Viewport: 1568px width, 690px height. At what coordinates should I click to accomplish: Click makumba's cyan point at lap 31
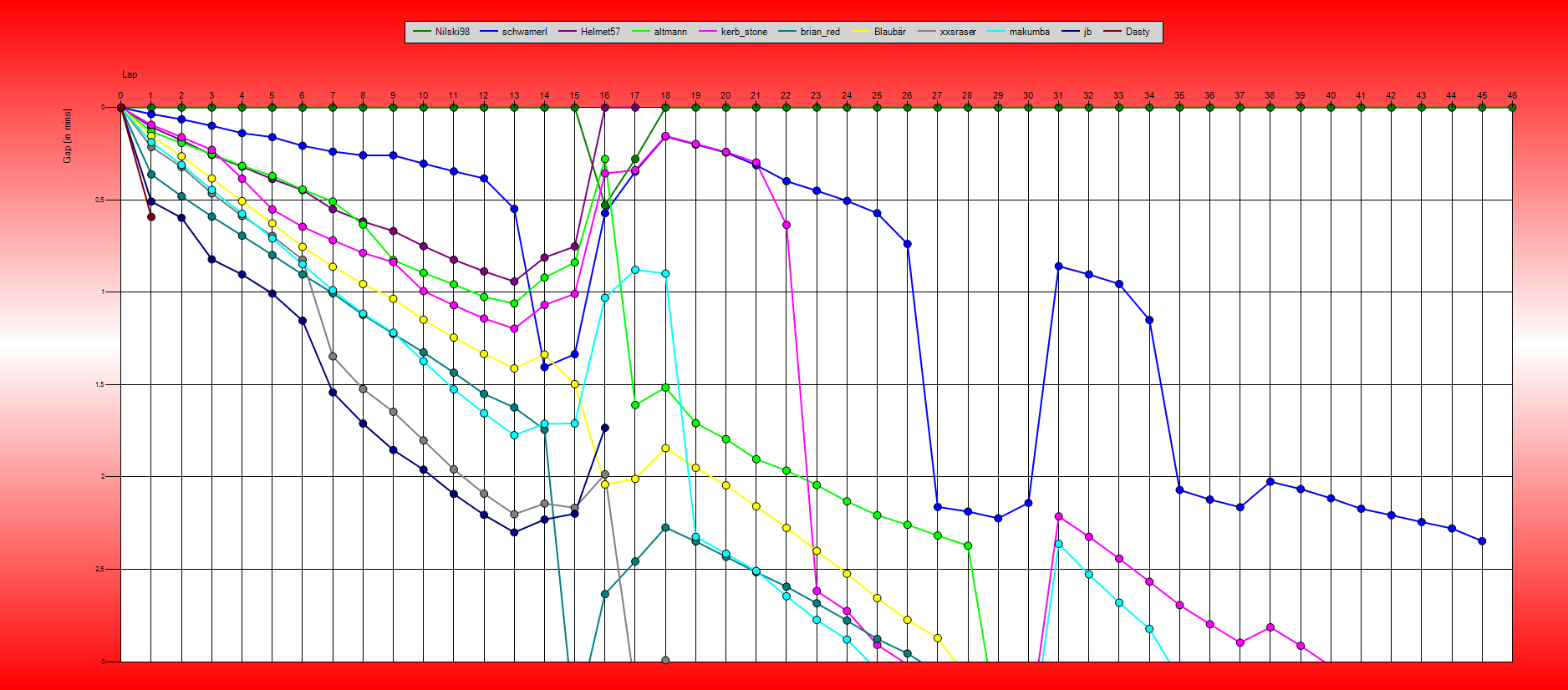(x=1058, y=544)
